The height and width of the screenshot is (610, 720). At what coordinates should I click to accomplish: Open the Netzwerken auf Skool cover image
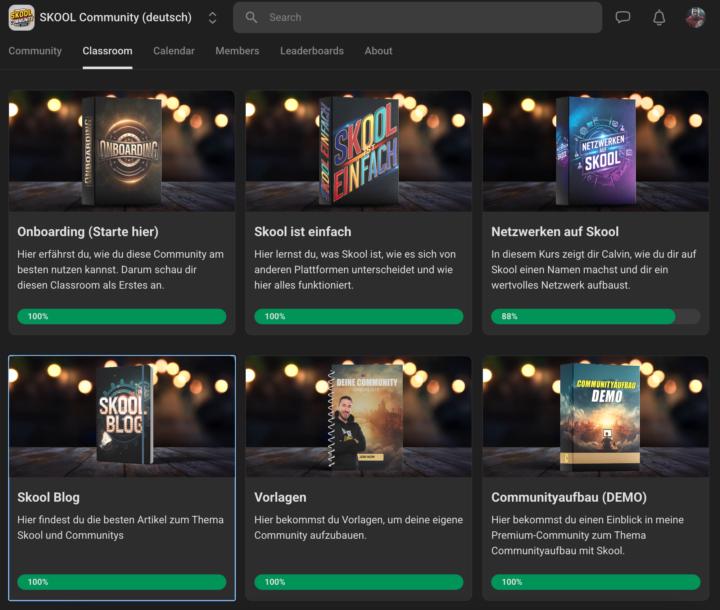596,151
